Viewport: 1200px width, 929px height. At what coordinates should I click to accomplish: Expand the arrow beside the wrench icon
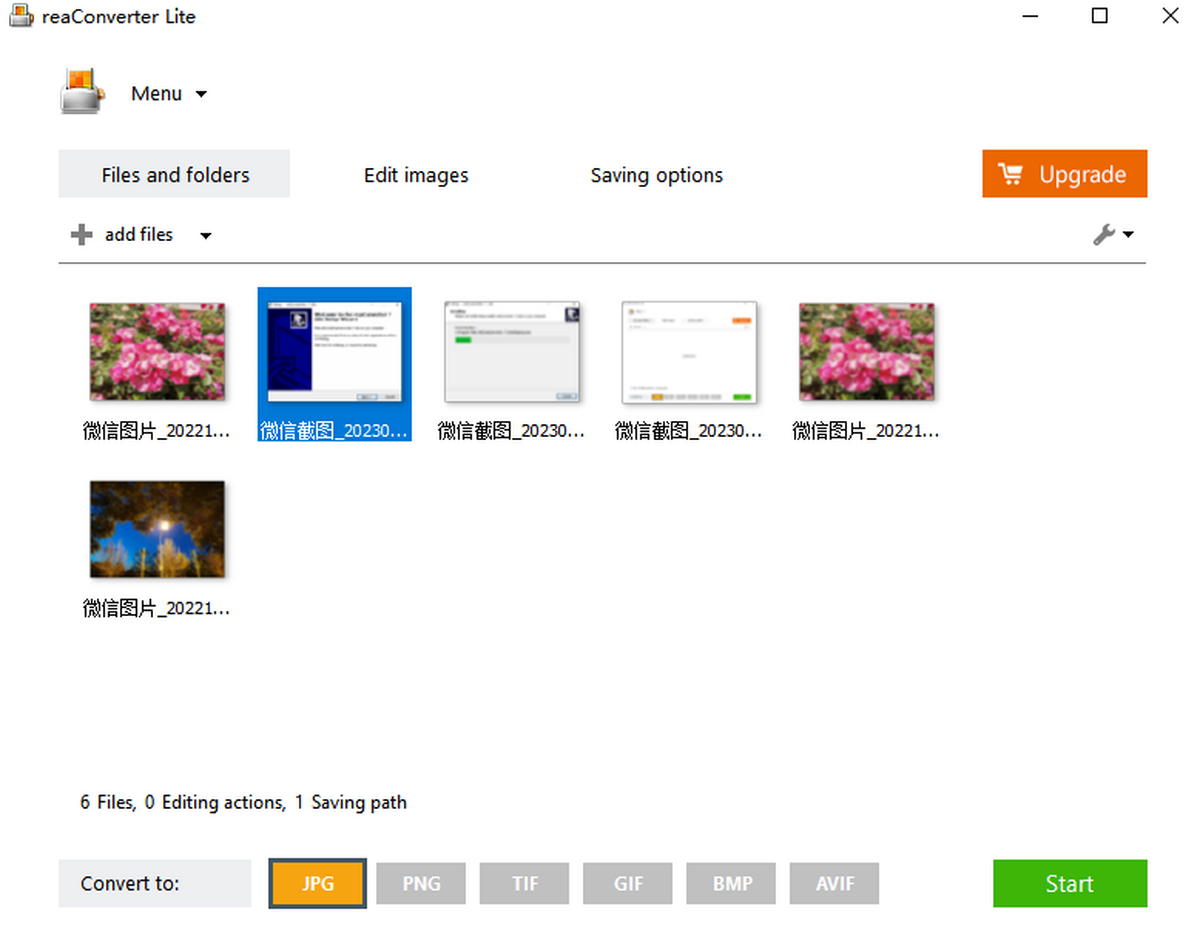[1129, 235]
